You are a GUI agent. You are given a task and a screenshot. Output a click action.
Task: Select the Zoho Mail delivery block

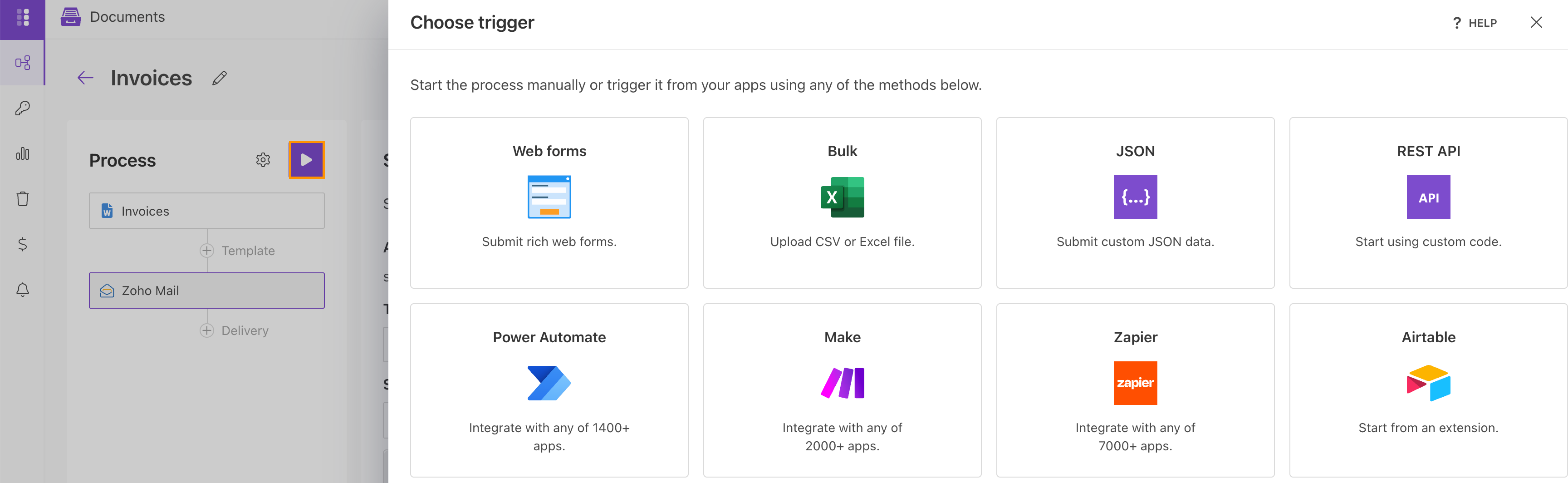point(207,291)
